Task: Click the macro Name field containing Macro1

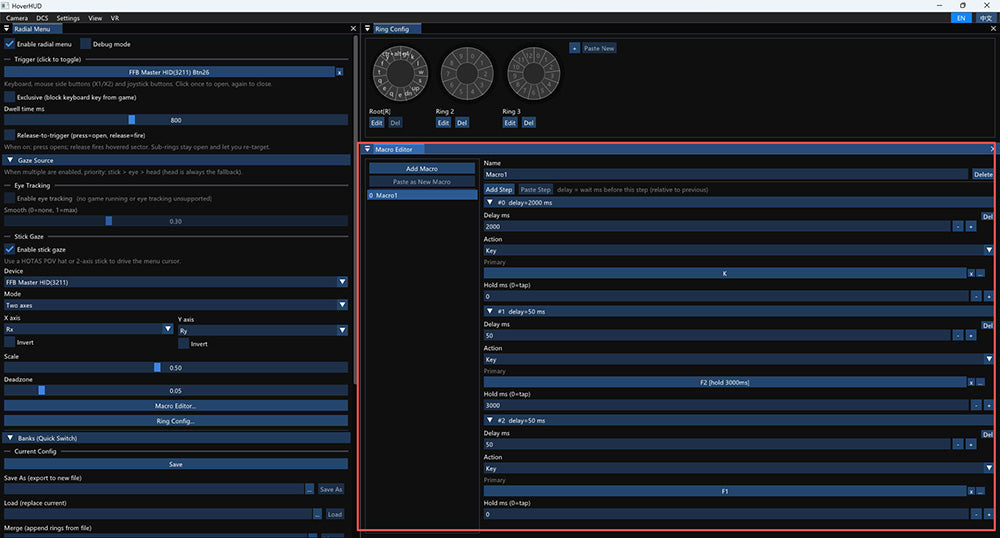Action: 726,174
